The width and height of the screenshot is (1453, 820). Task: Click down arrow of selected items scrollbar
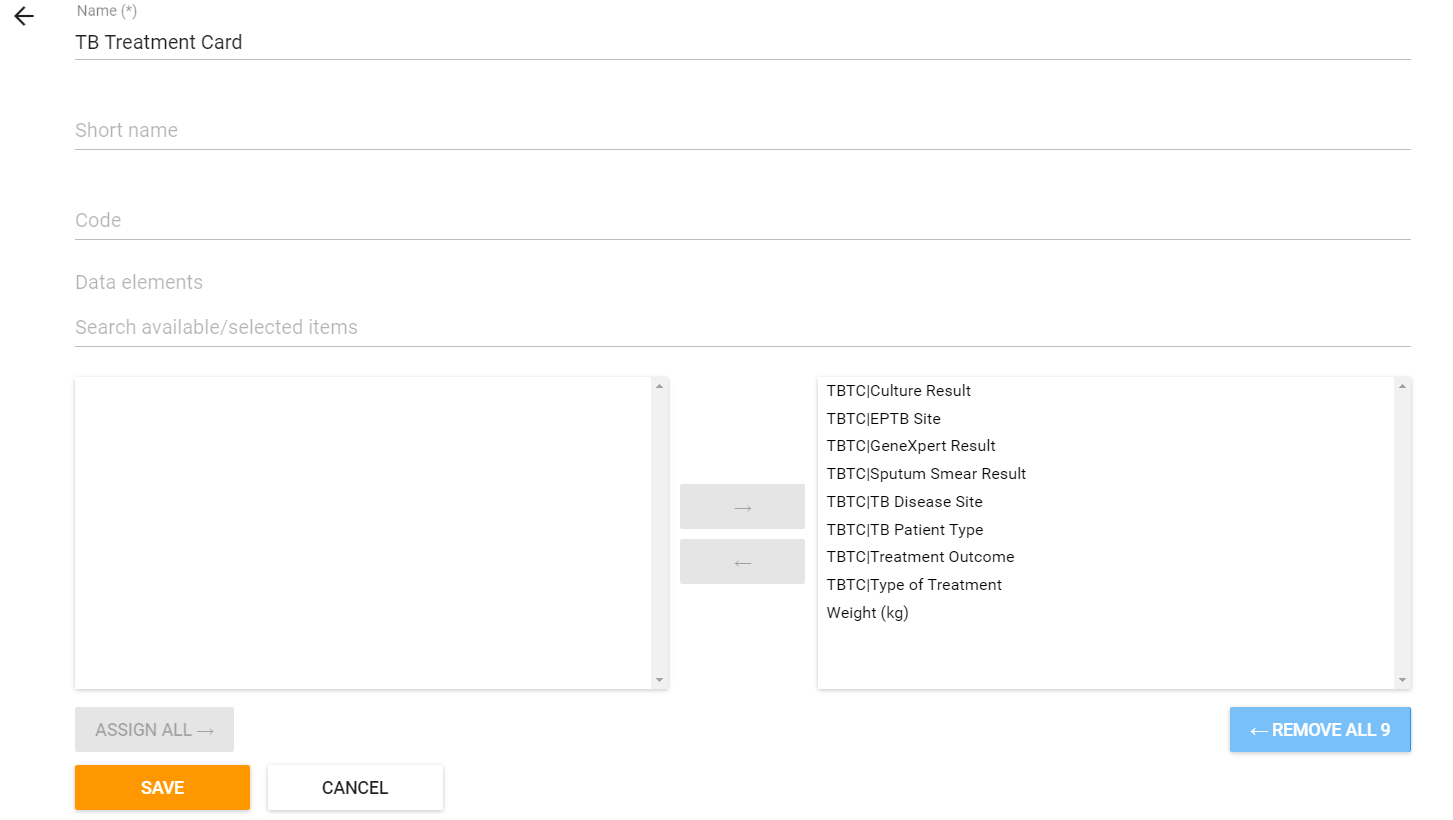1403,680
